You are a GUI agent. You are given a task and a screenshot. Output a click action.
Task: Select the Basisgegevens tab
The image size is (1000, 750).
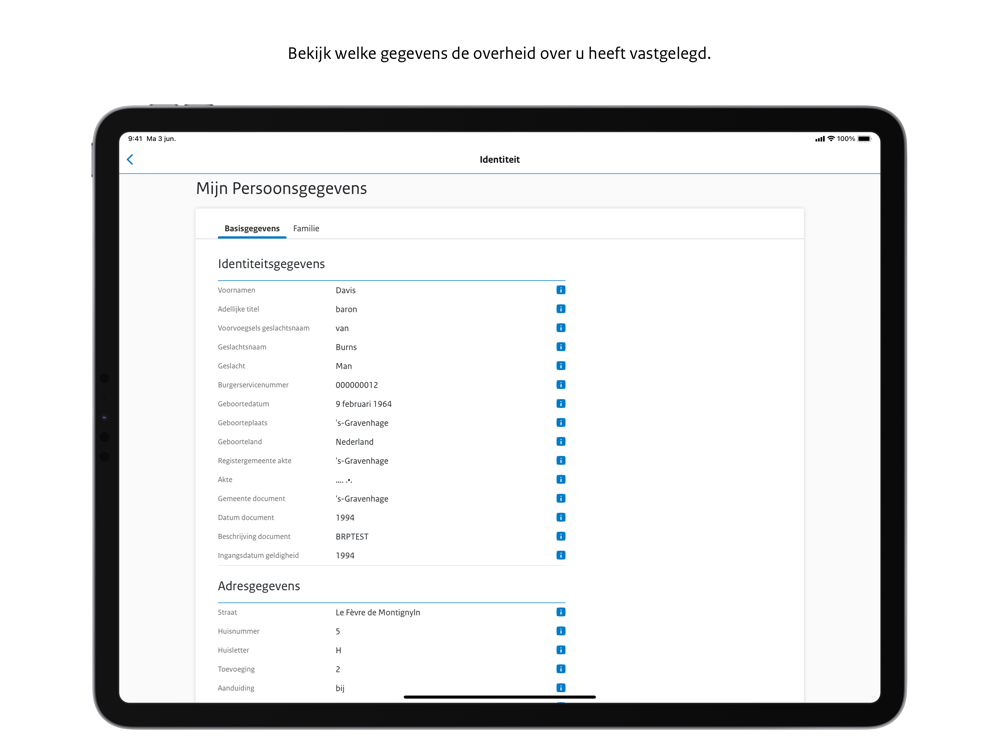252,228
